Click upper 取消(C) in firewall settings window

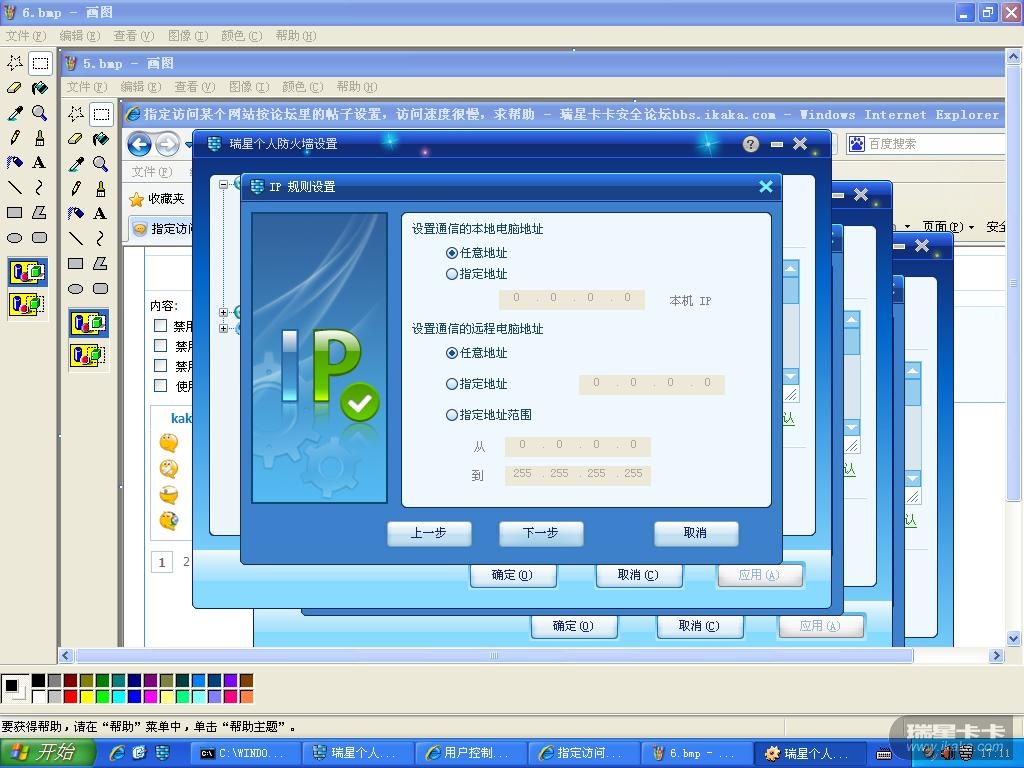(x=639, y=575)
